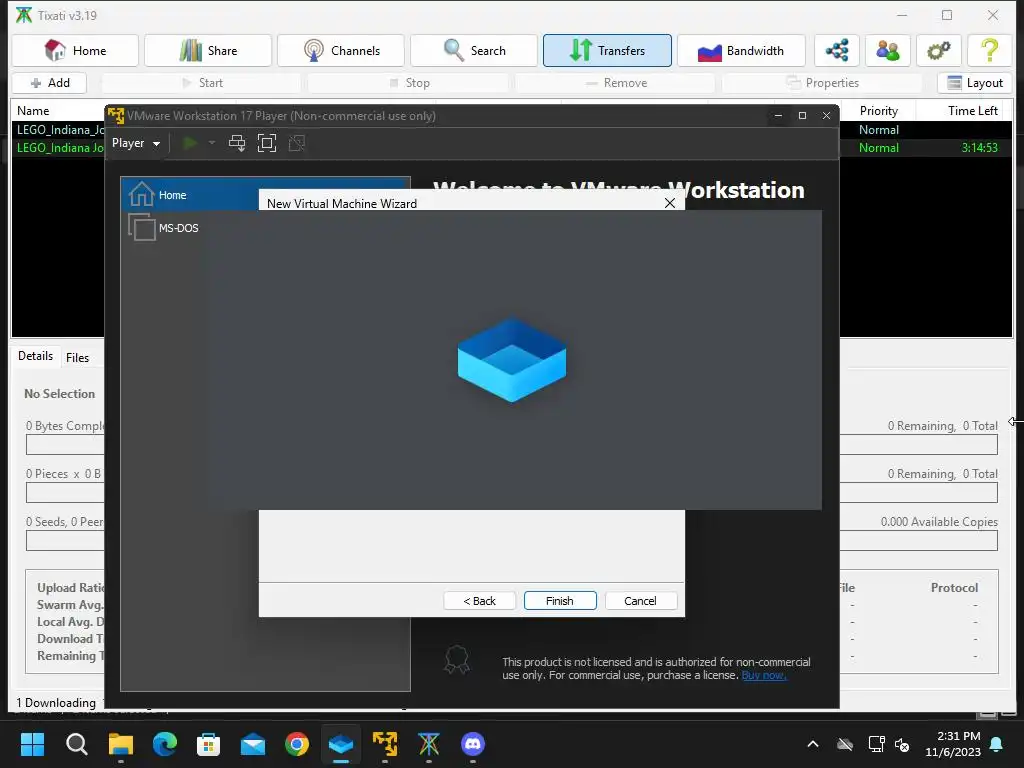Open Microsoft Store from taskbar
The height and width of the screenshot is (768, 1024).
208,744
